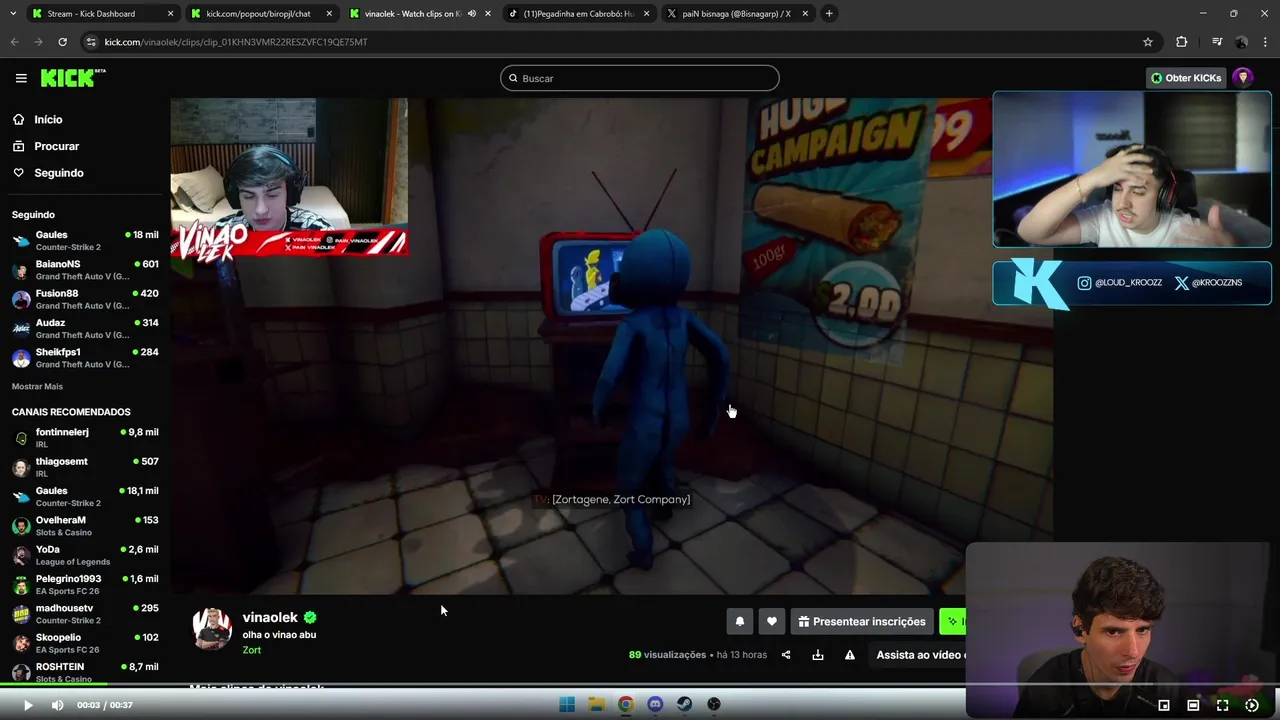Click the report warning icon
The image size is (1280, 720).
pos(850,655)
